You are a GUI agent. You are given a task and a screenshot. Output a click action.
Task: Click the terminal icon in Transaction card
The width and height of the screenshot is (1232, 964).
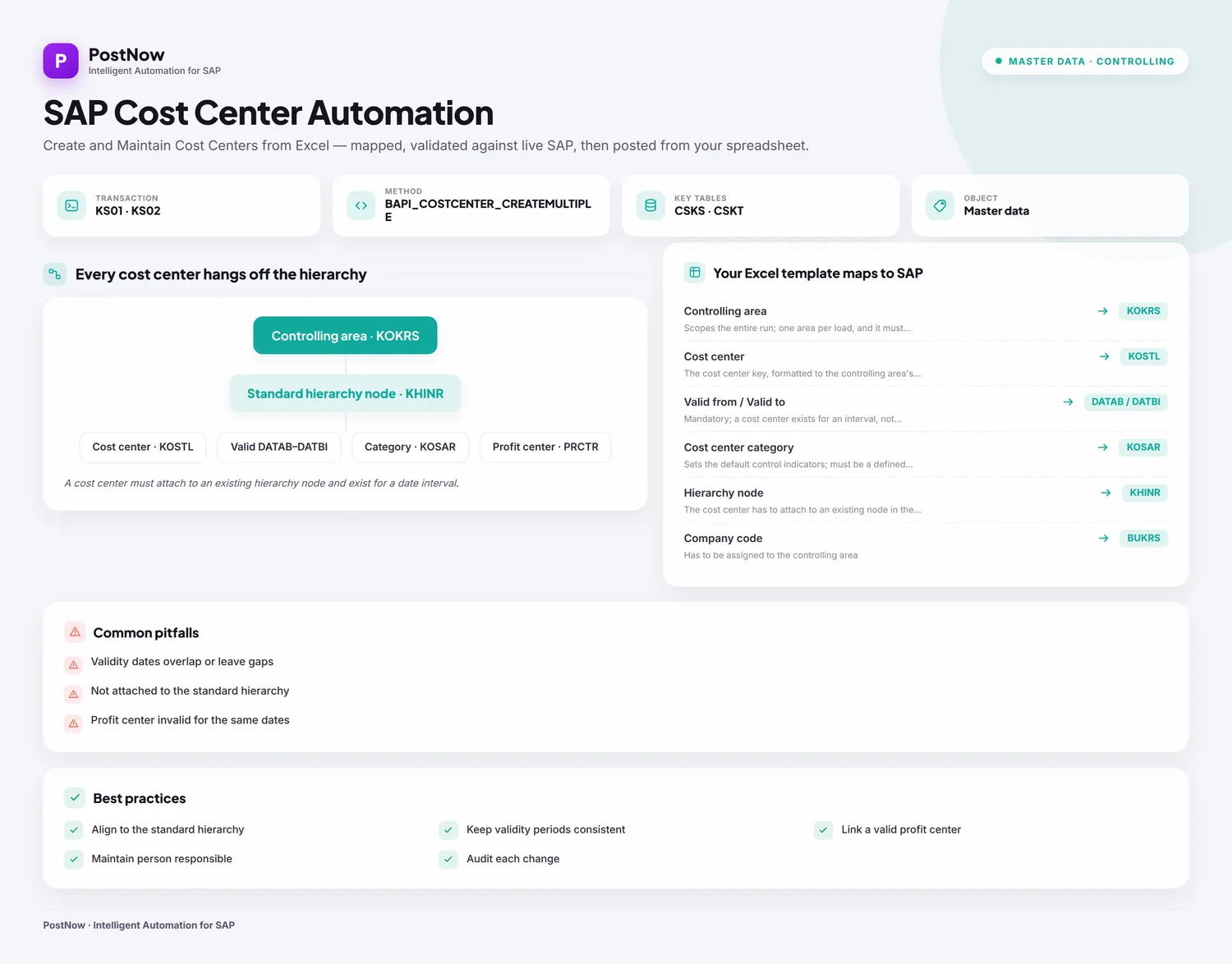71,205
